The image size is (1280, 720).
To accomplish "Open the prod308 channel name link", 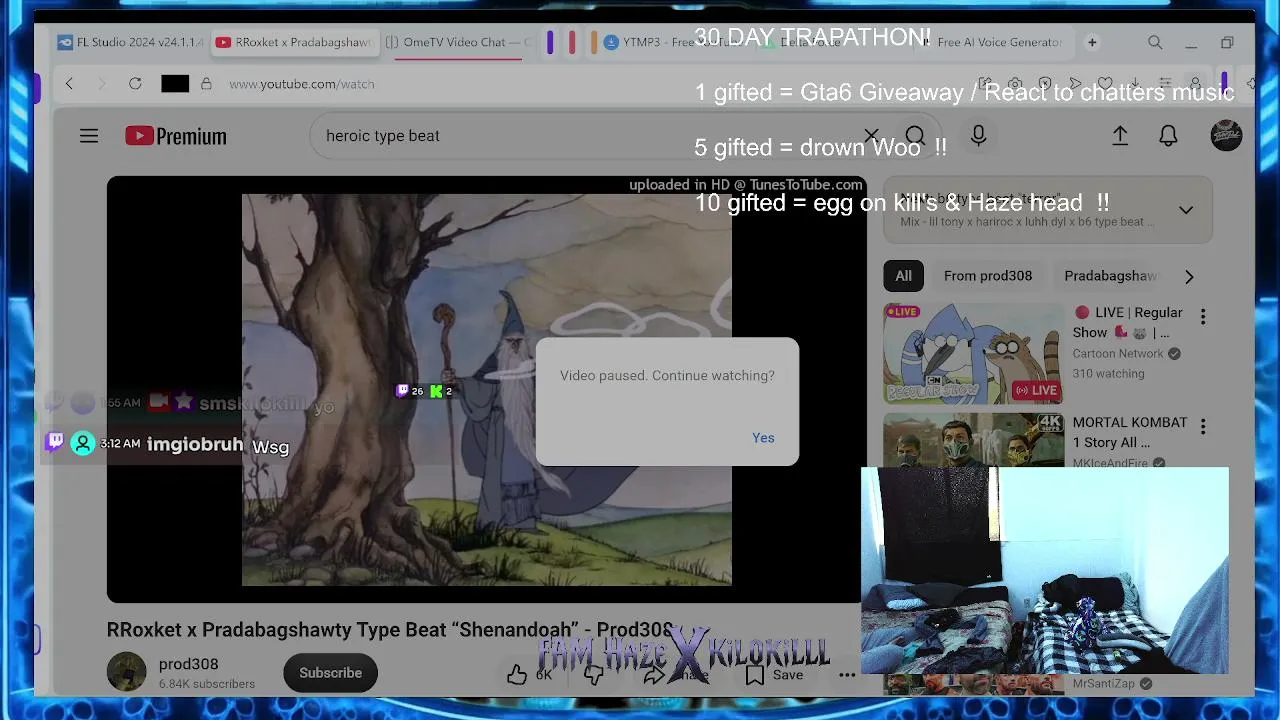I will point(188,664).
